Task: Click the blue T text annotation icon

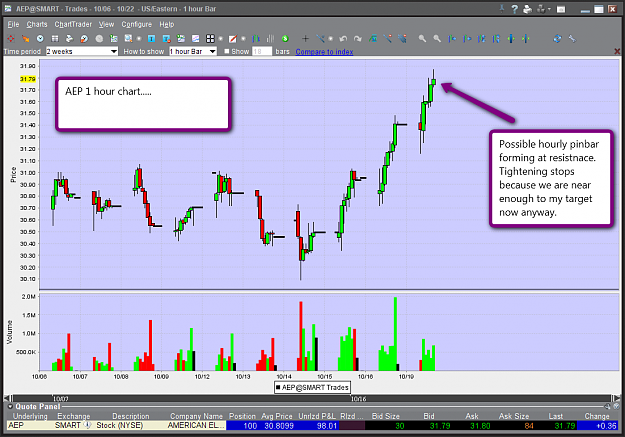Action: pos(151,39)
